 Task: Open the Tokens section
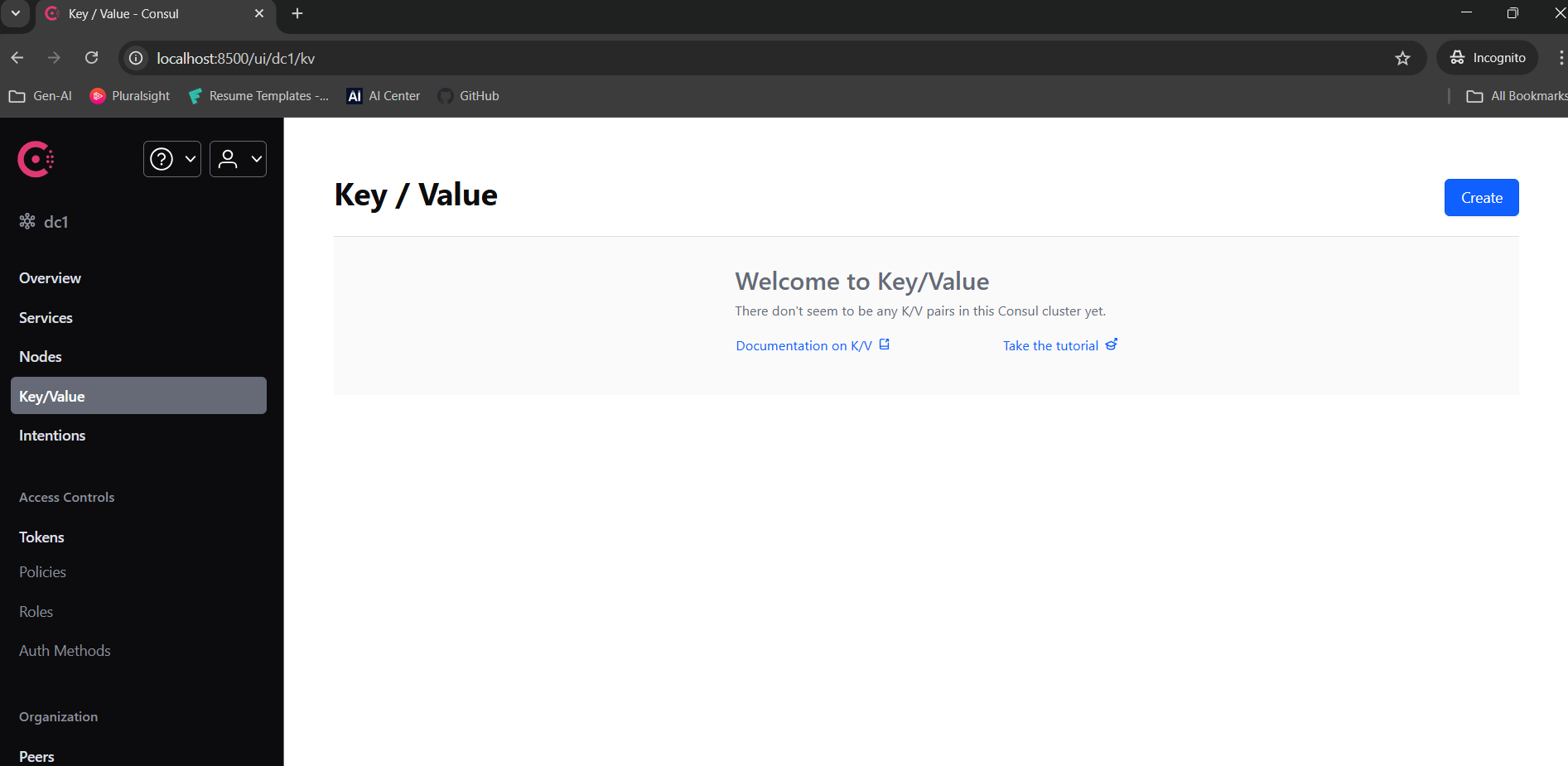coord(41,537)
